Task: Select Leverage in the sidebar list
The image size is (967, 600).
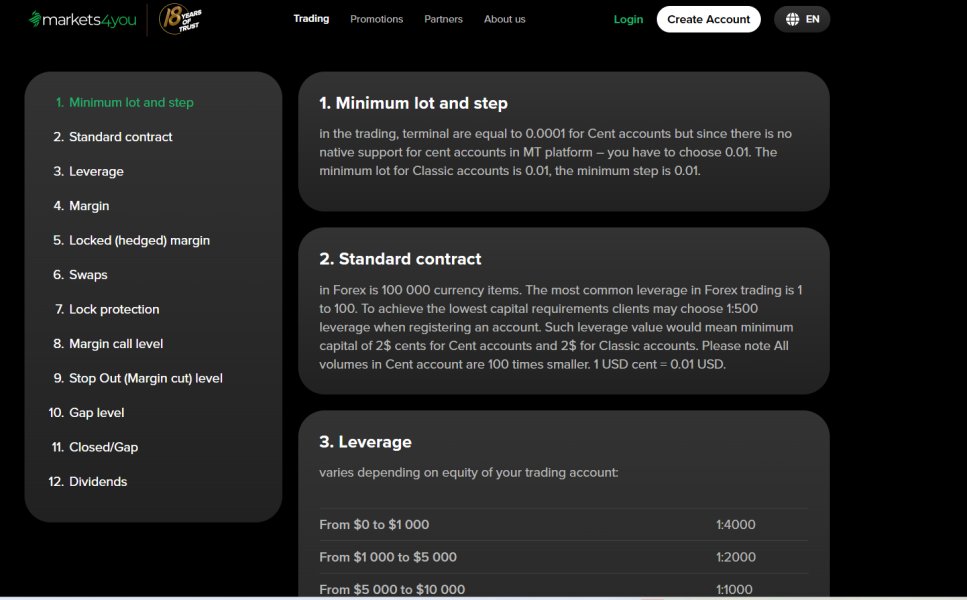Action: [x=96, y=172]
